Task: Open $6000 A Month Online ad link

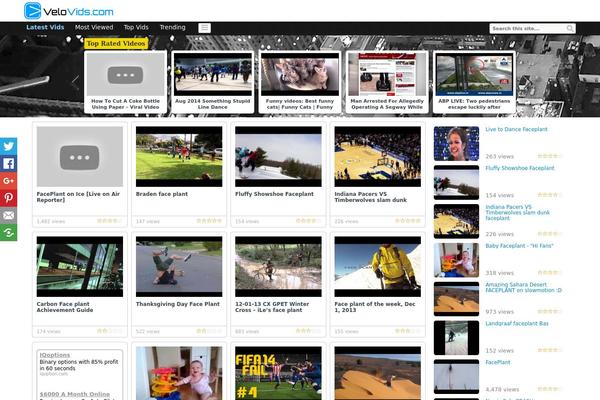Action: click(x=75, y=394)
